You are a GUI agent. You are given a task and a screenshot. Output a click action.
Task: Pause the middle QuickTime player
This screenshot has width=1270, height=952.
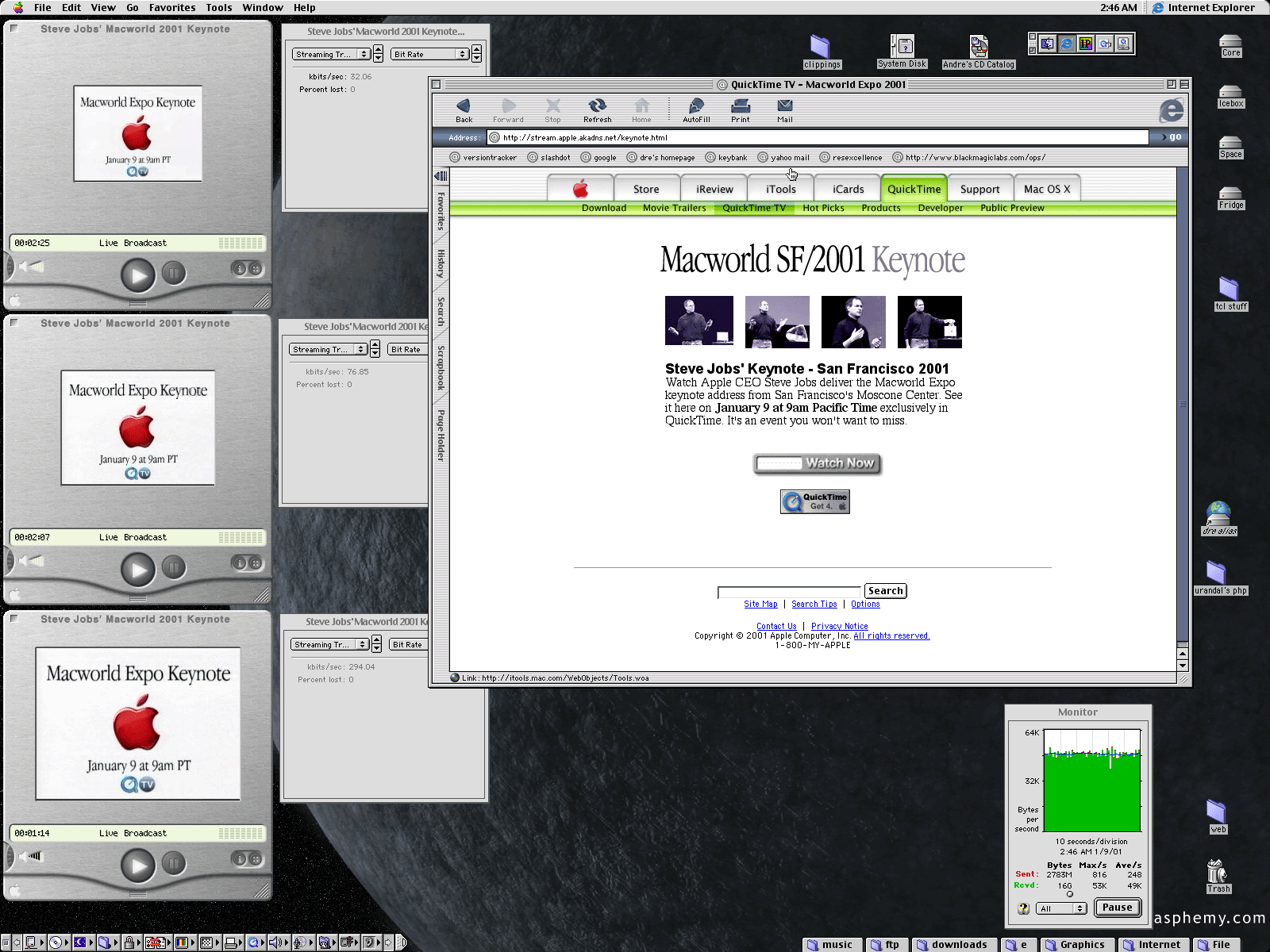click(173, 568)
